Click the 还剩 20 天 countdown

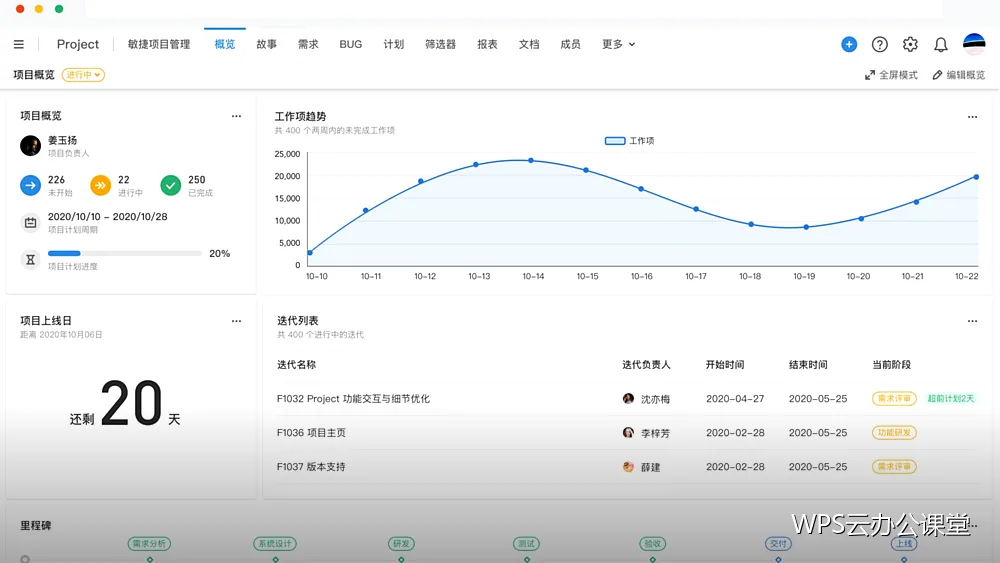125,404
